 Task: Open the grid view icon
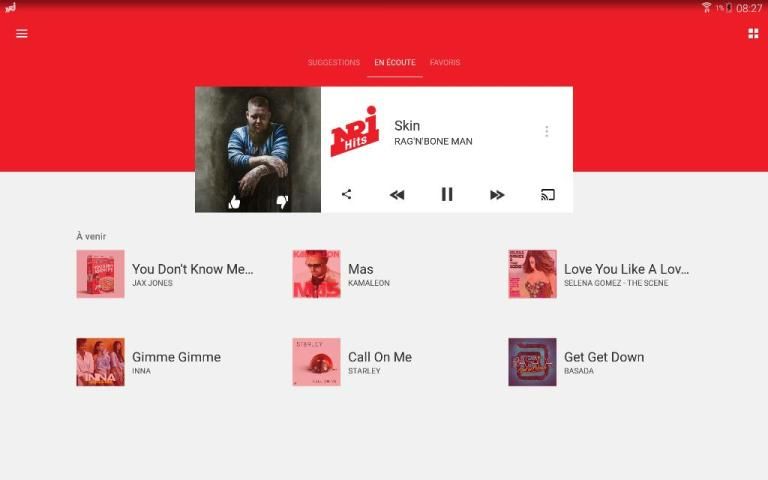click(753, 33)
